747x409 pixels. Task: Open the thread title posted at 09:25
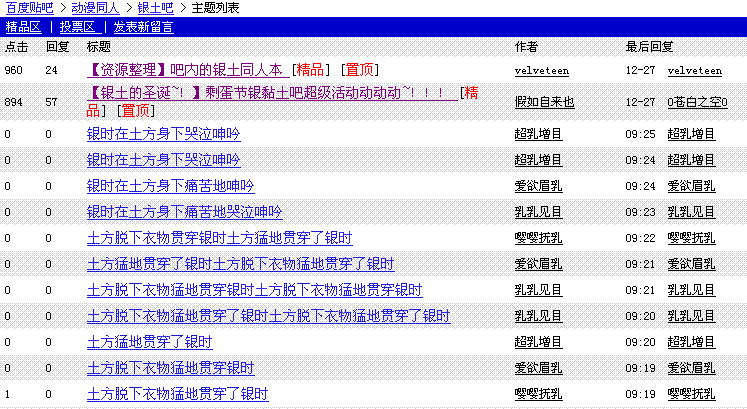[163, 134]
